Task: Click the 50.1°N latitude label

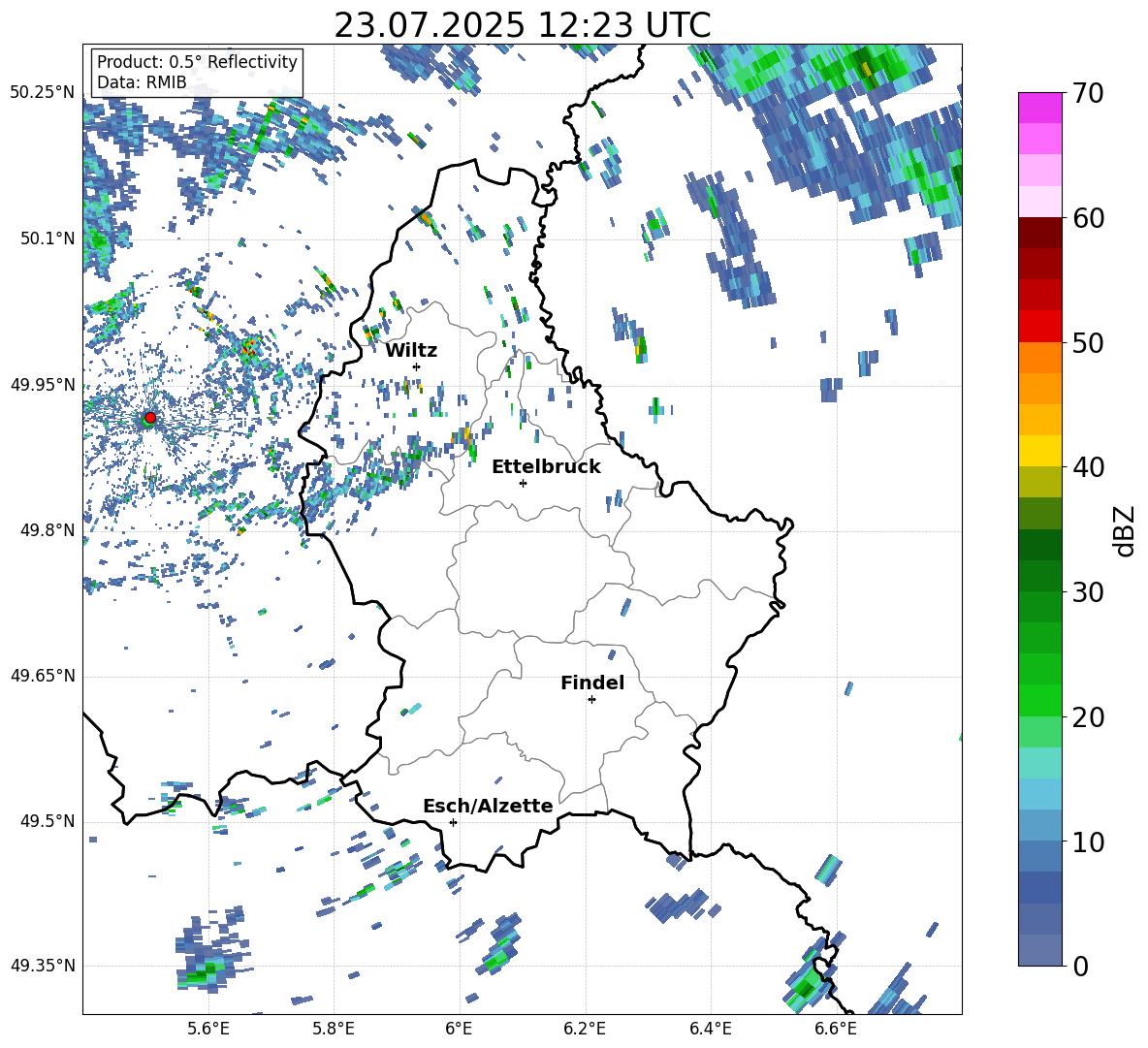Action: tap(48, 238)
